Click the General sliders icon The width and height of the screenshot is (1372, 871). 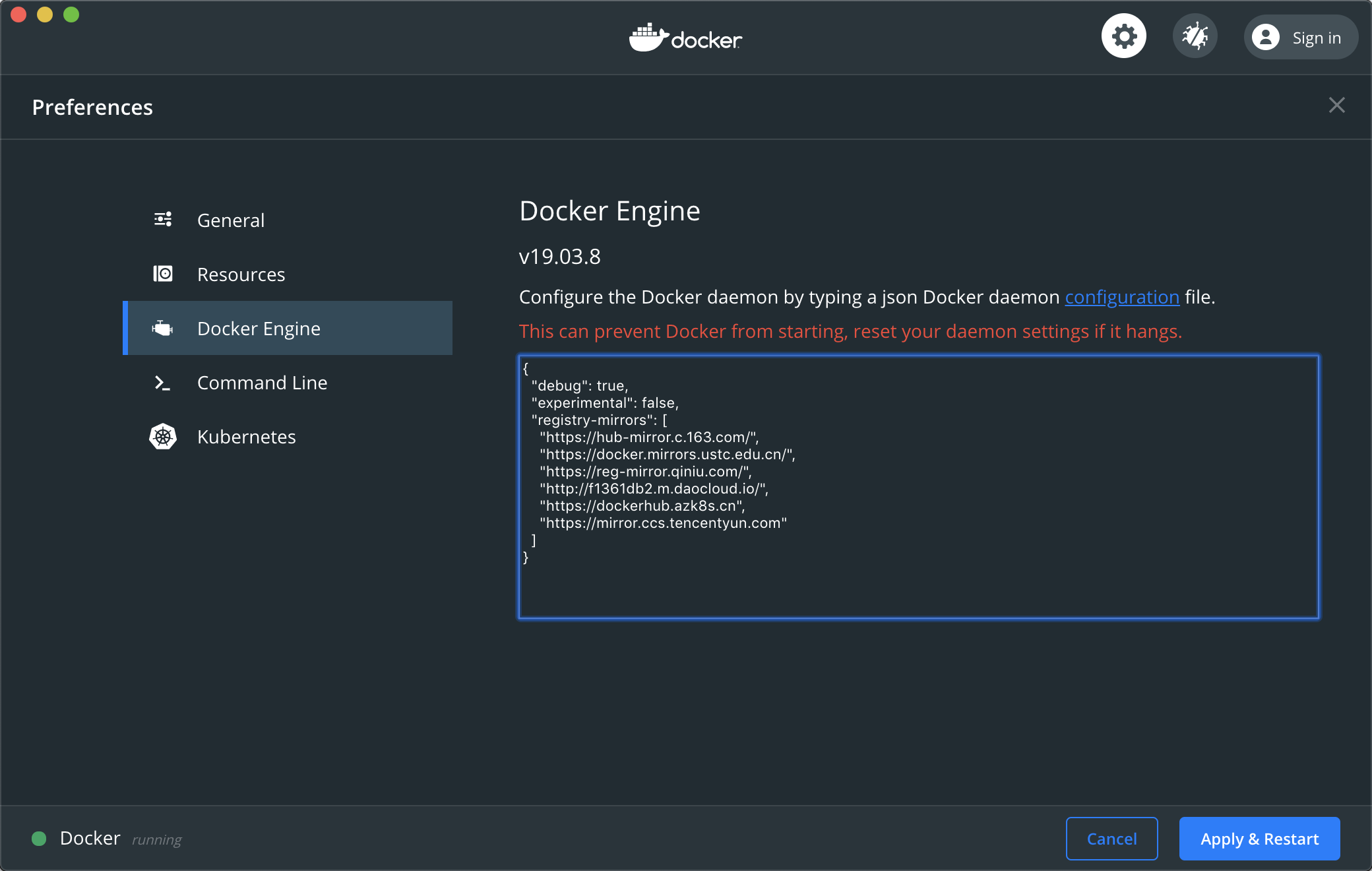[x=163, y=220]
